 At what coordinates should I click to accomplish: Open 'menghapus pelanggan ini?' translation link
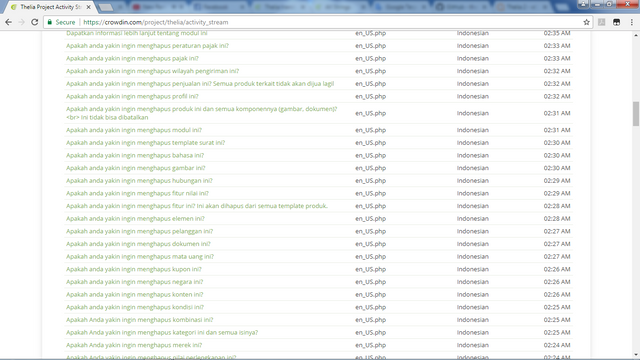tap(140, 231)
